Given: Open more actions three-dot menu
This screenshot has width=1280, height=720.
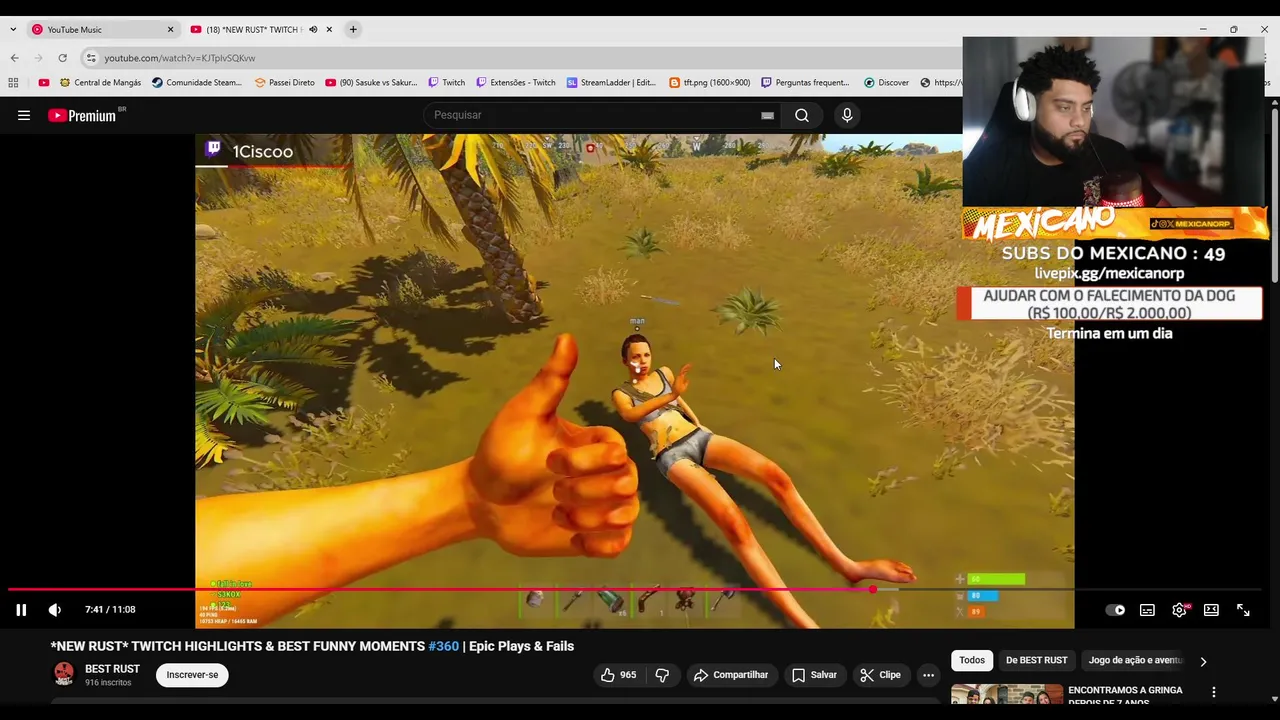Looking at the screenshot, I should coord(928,675).
